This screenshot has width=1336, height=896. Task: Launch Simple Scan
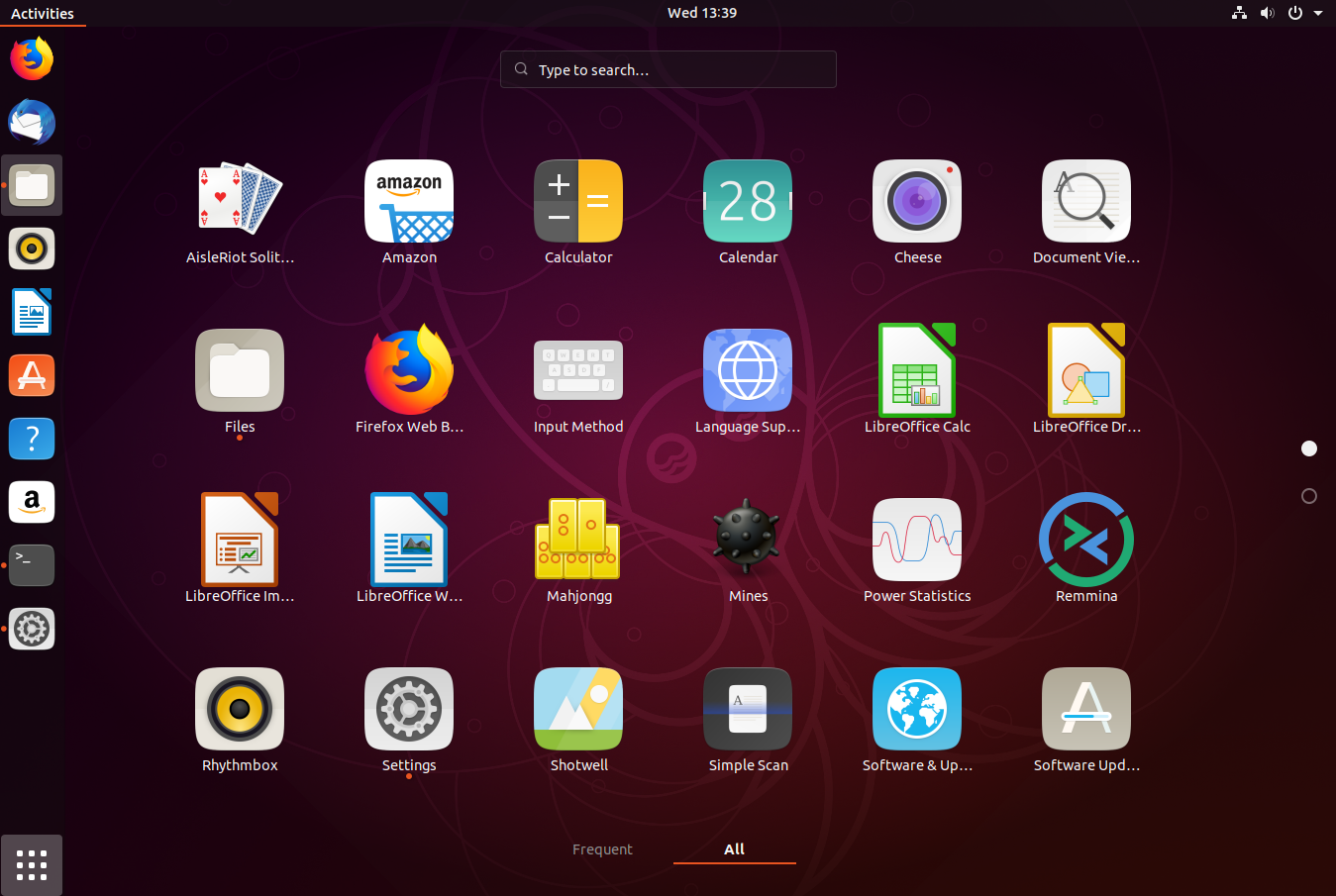(748, 709)
